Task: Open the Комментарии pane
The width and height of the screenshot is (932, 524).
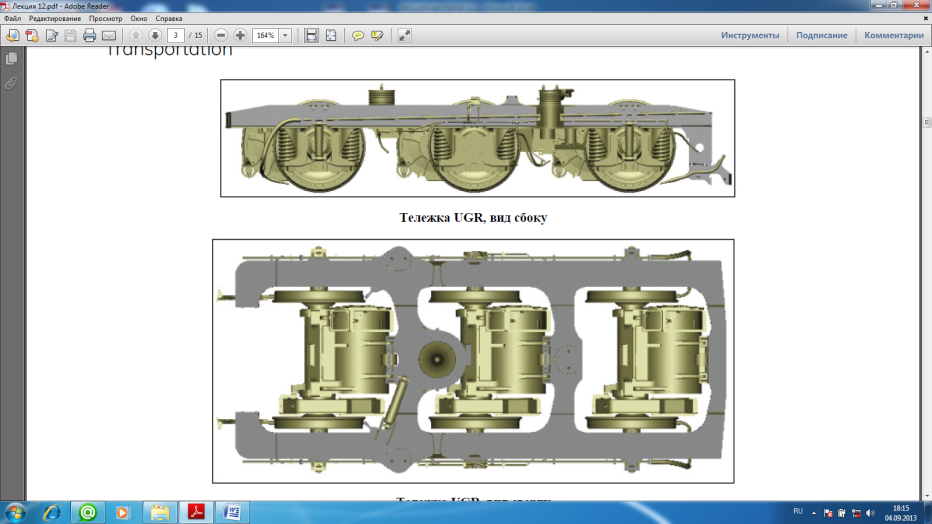Action: click(893, 36)
